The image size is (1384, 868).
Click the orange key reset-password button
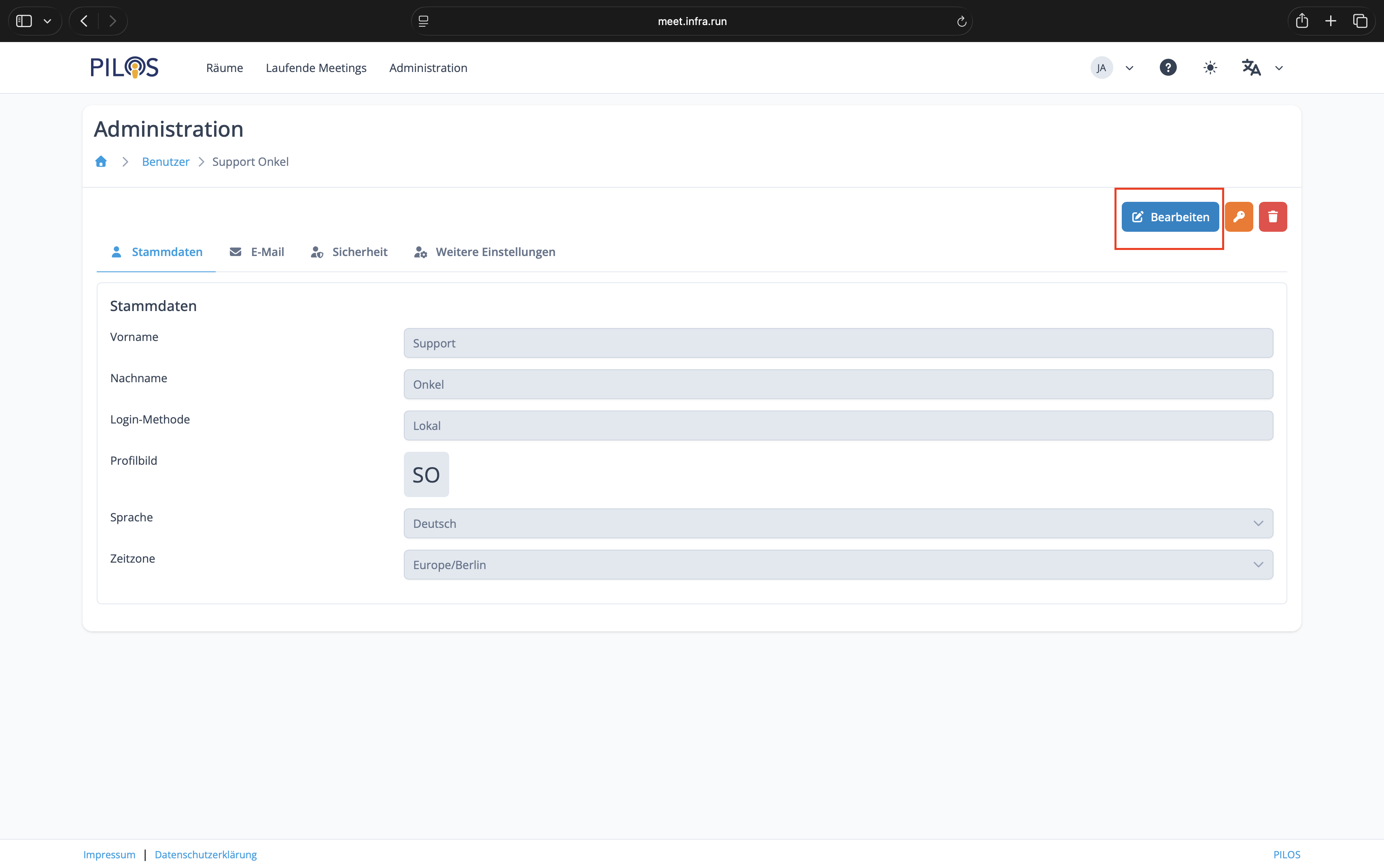coord(1239,217)
